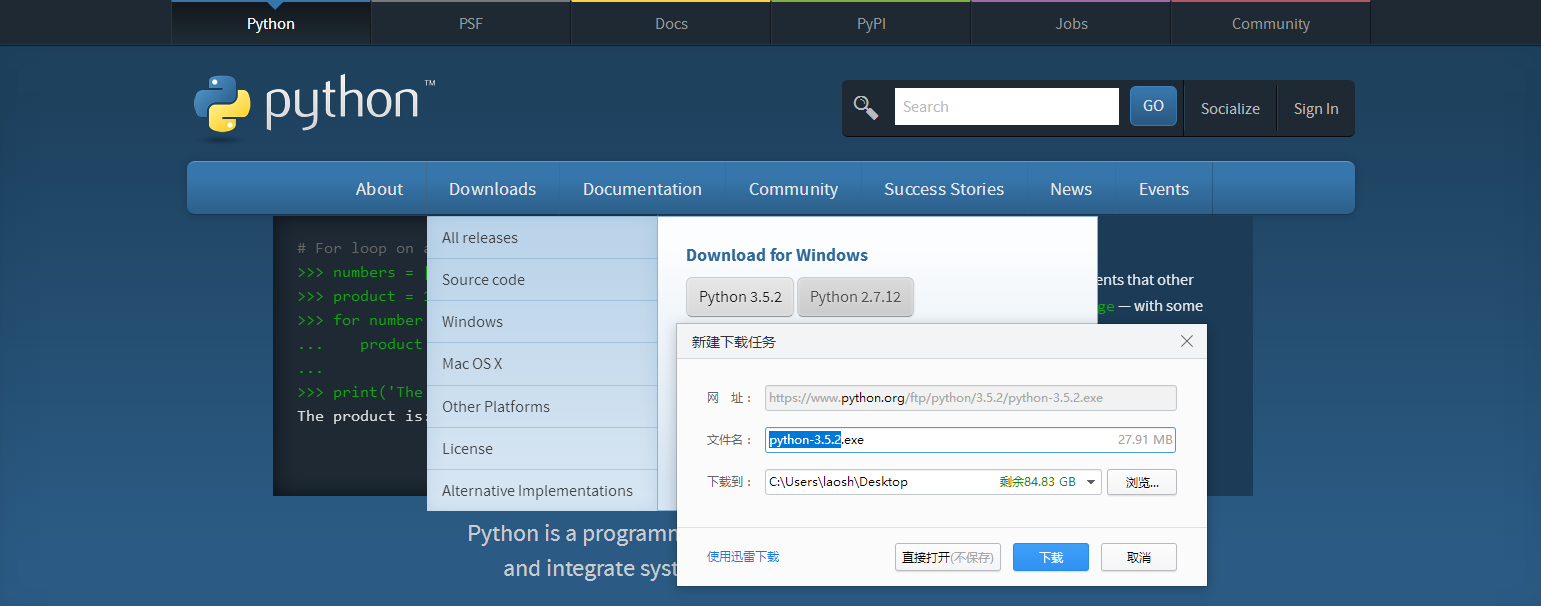Image resolution: width=1541 pixels, height=606 pixels.
Task: Click the Python logo icon
Action: pyautogui.click(x=222, y=104)
